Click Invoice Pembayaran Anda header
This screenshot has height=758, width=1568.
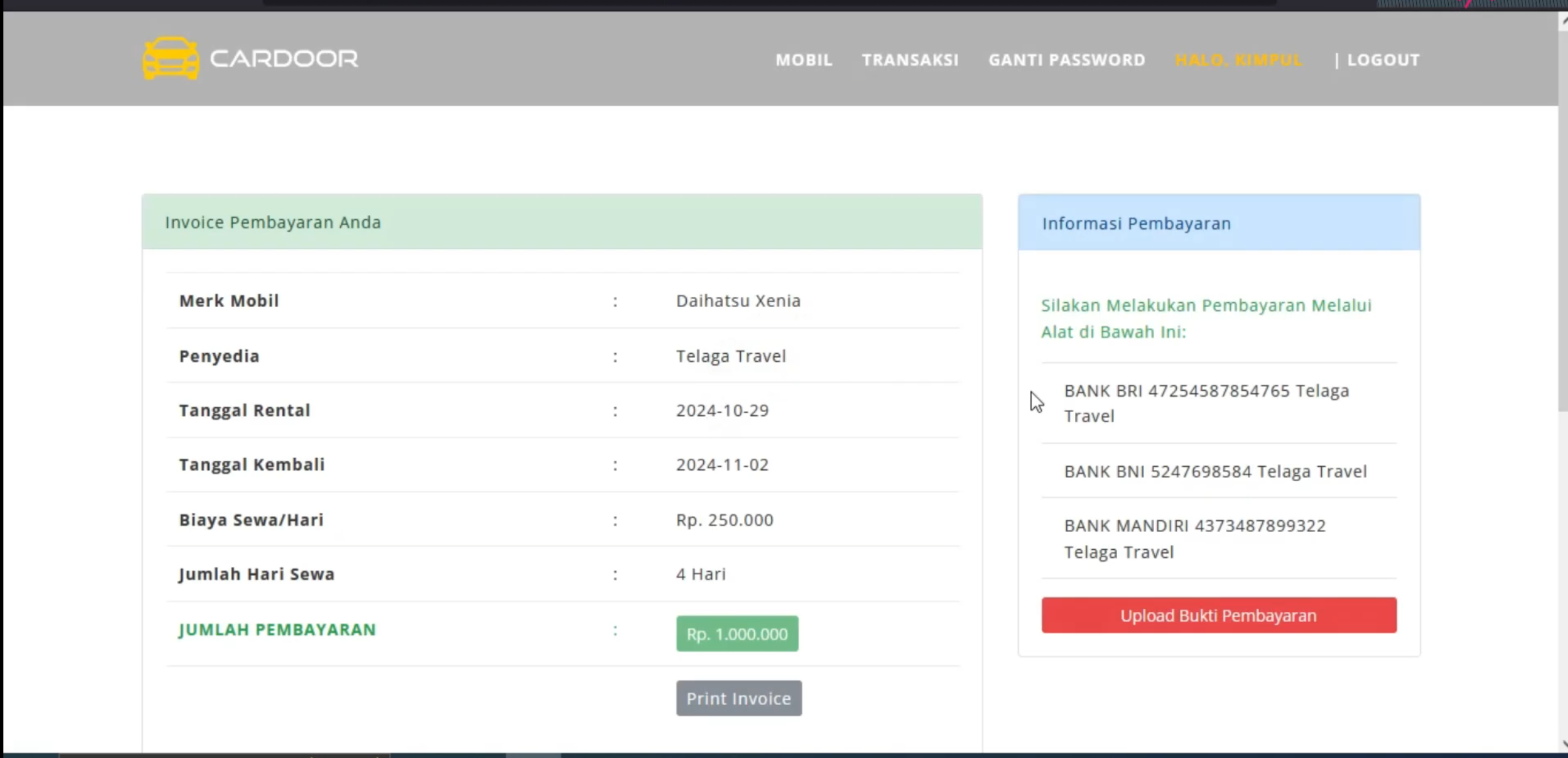coord(562,222)
